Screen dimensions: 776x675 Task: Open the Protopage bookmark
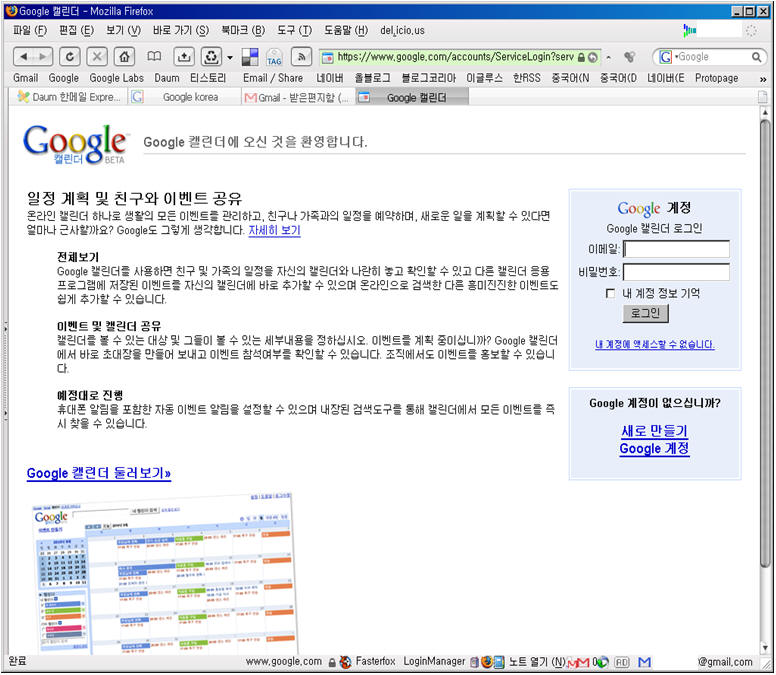click(716, 78)
